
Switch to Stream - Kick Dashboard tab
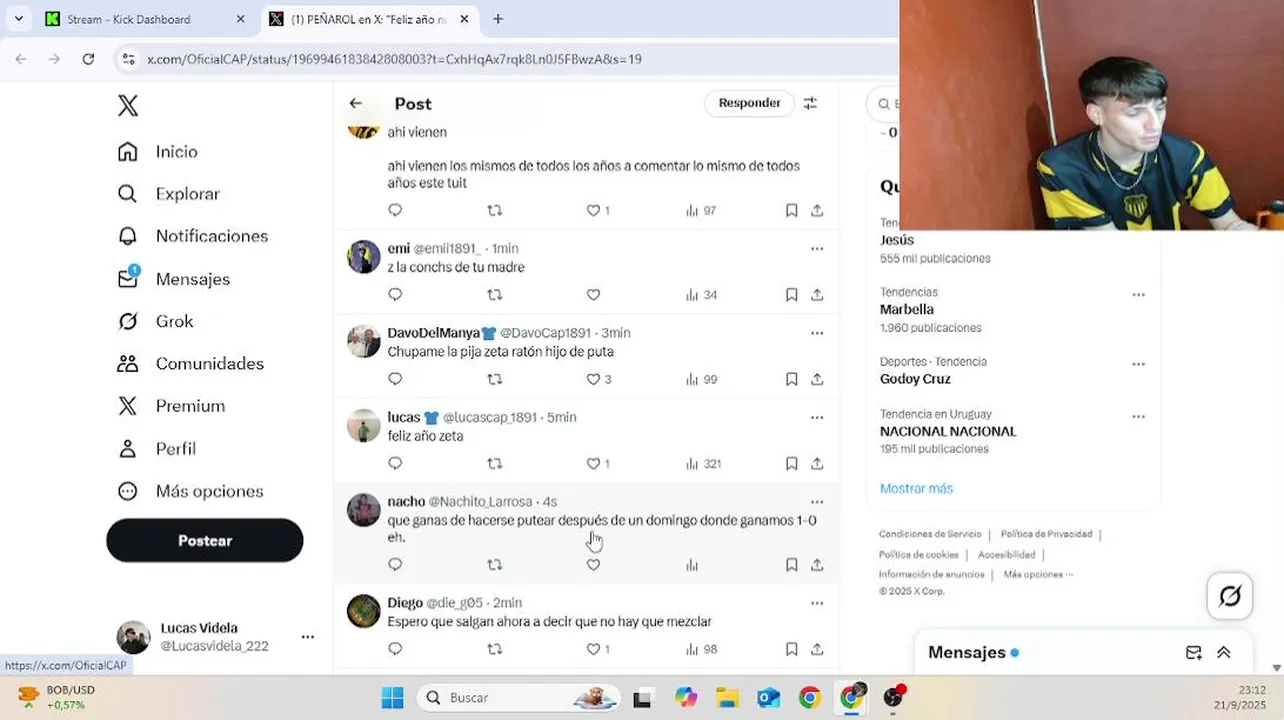point(146,19)
